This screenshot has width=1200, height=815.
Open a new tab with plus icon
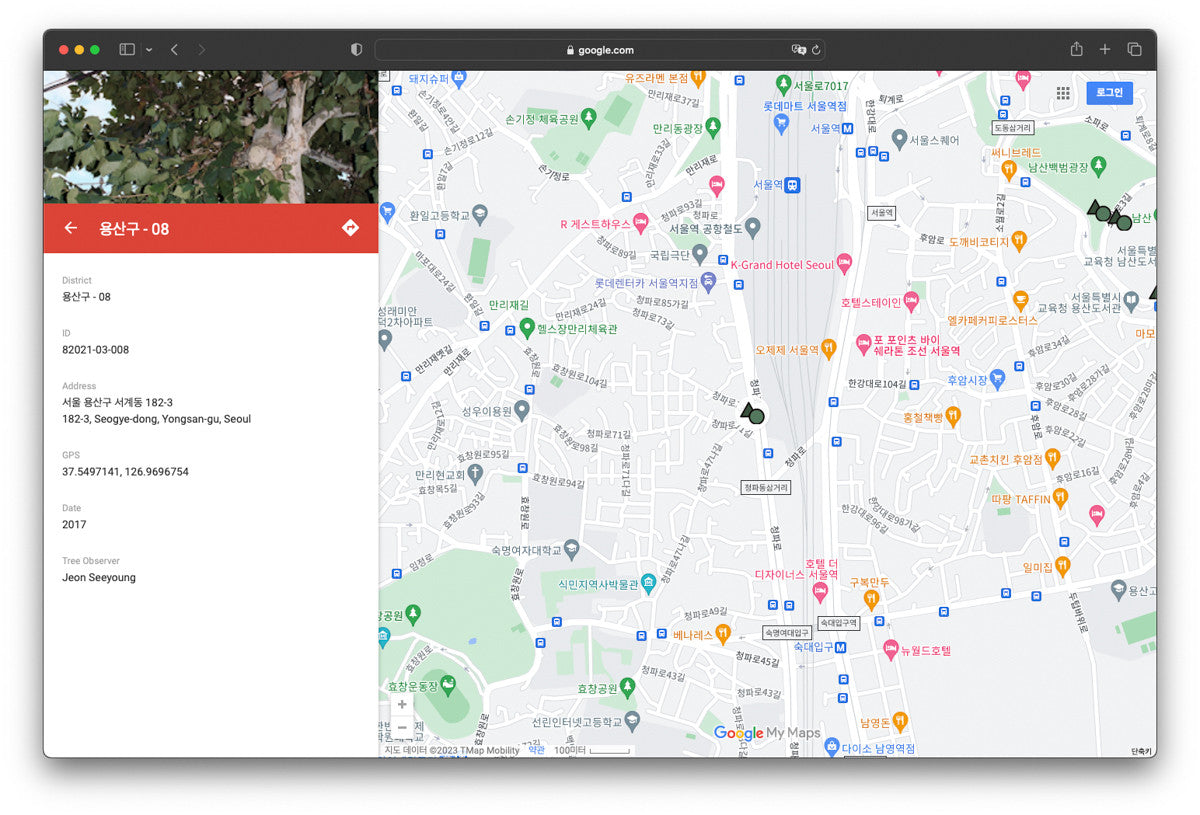tap(1105, 49)
